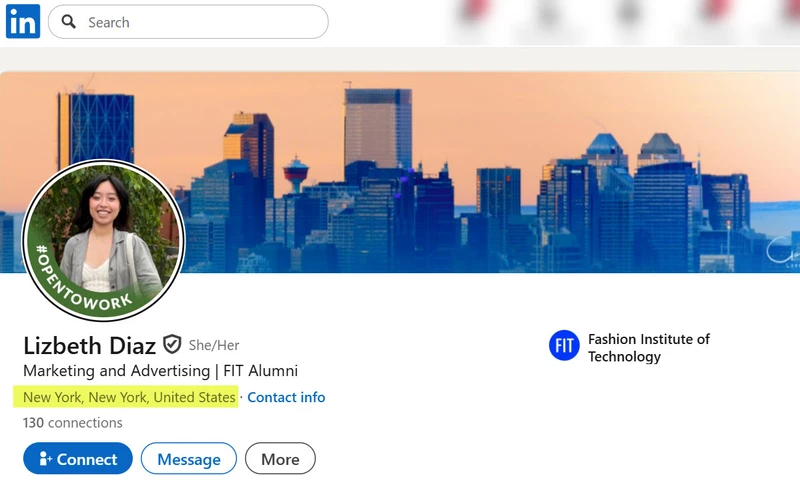Click the Message button
800x483 pixels.
point(189,459)
